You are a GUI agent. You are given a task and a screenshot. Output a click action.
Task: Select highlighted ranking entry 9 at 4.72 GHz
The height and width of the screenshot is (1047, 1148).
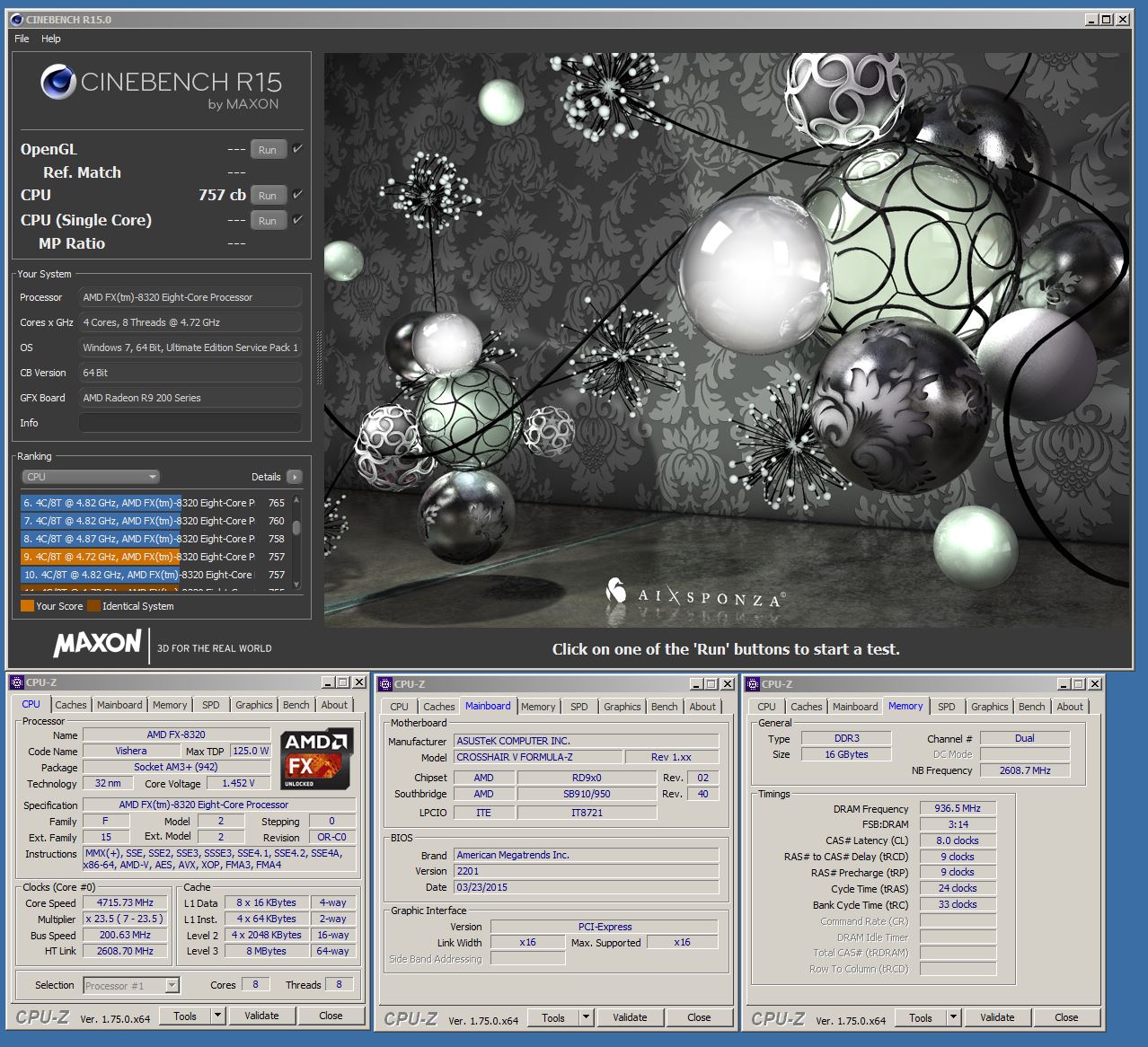(155, 557)
